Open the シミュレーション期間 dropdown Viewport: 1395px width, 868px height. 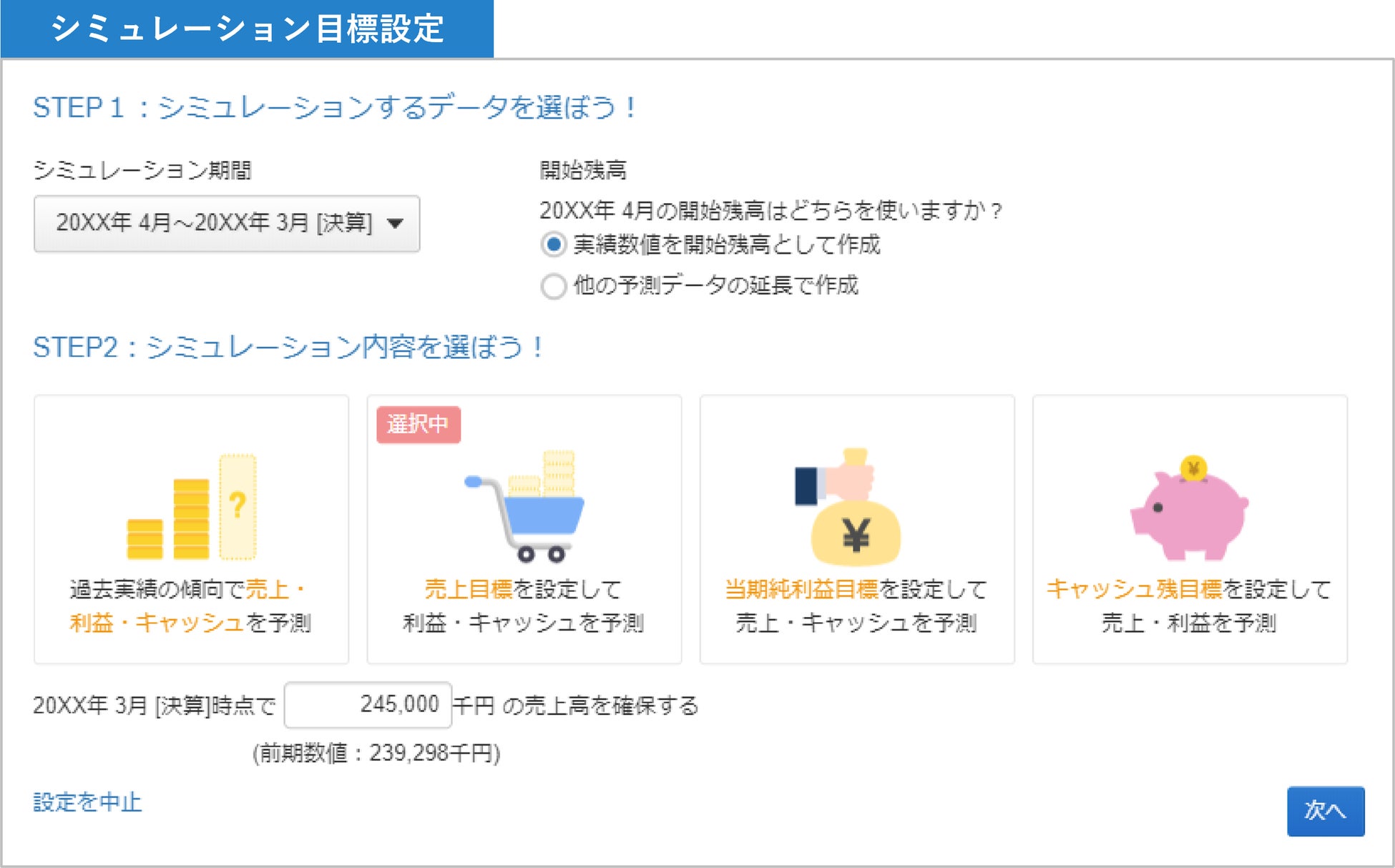[x=226, y=223]
